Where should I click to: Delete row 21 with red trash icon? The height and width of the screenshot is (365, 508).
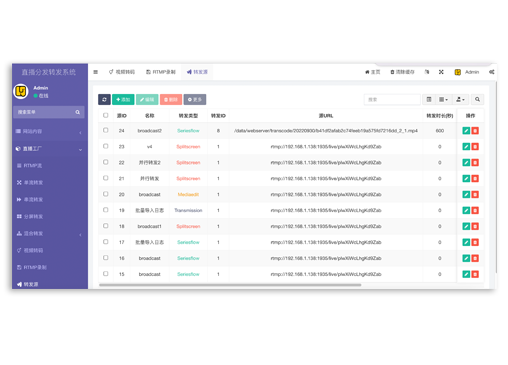tap(475, 179)
